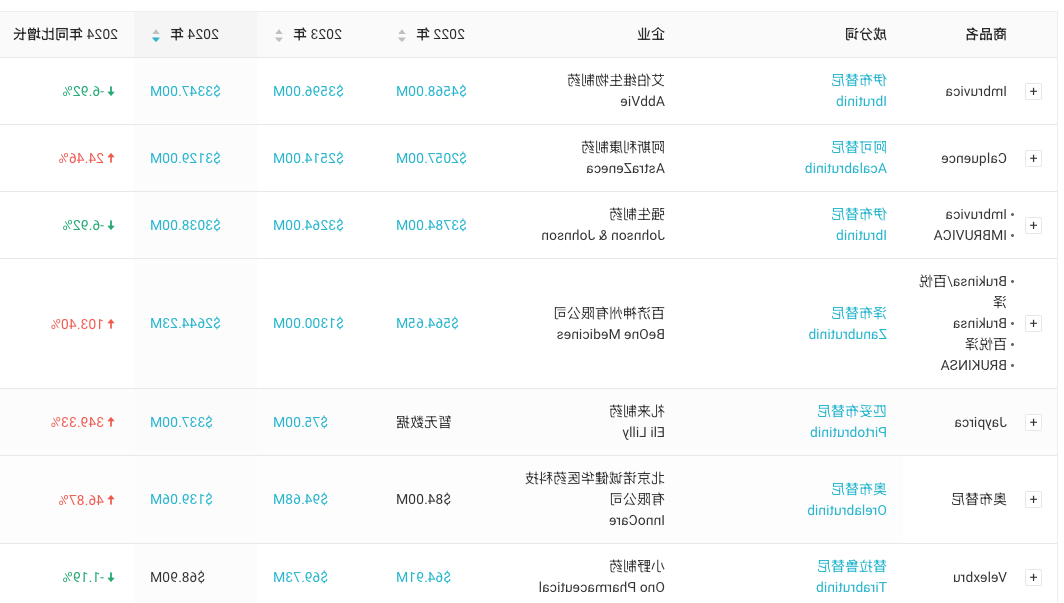Viewport: 1064px width, 603px height.
Task: Click the $1300.00M sales value
Action: coord(308,324)
